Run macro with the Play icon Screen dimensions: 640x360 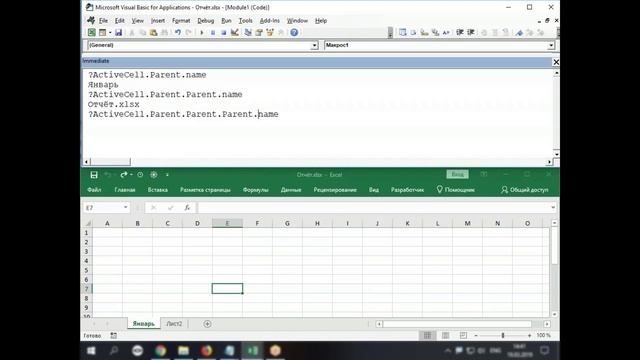coord(202,33)
